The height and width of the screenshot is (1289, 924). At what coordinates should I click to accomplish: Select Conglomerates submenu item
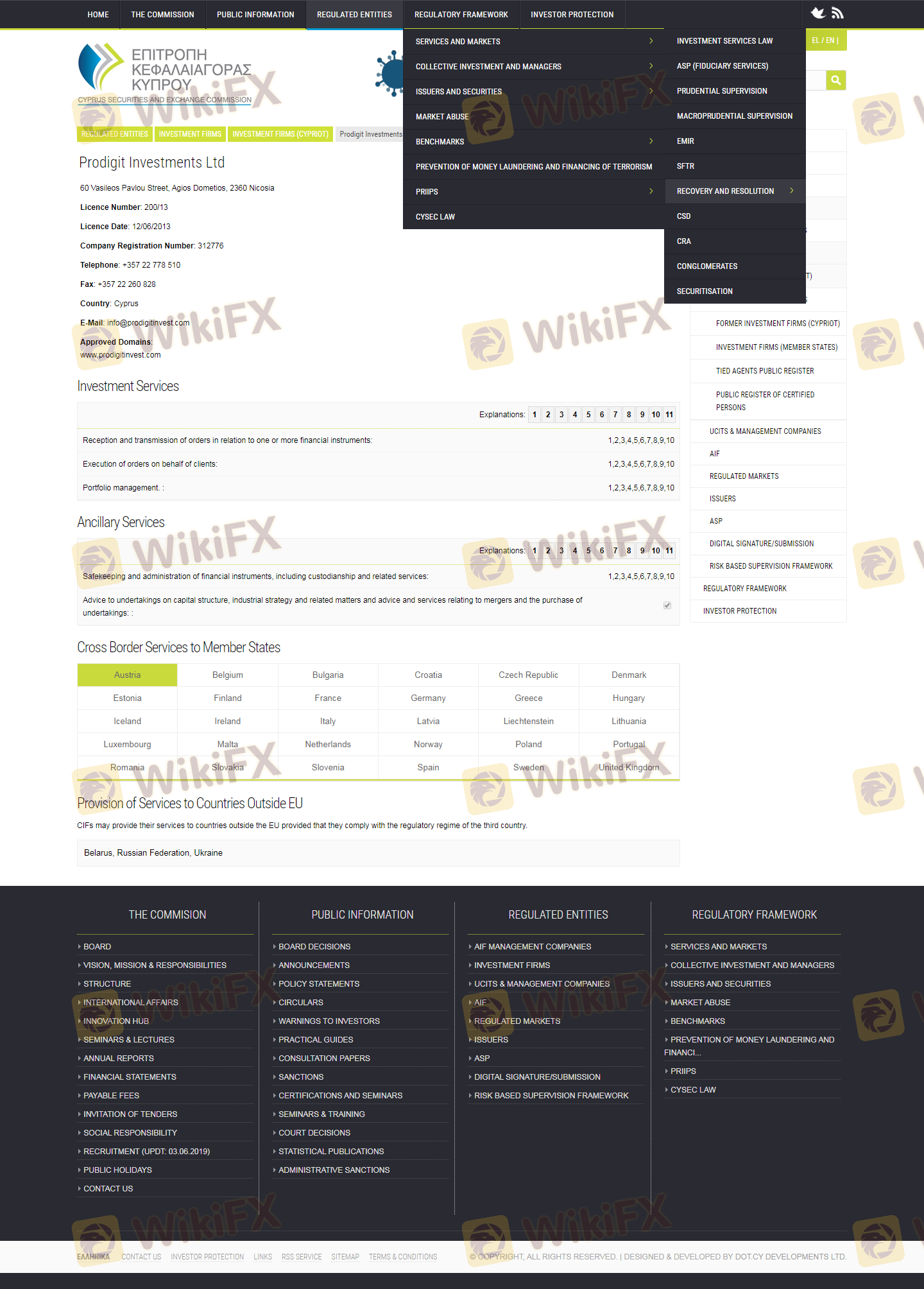click(735, 266)
